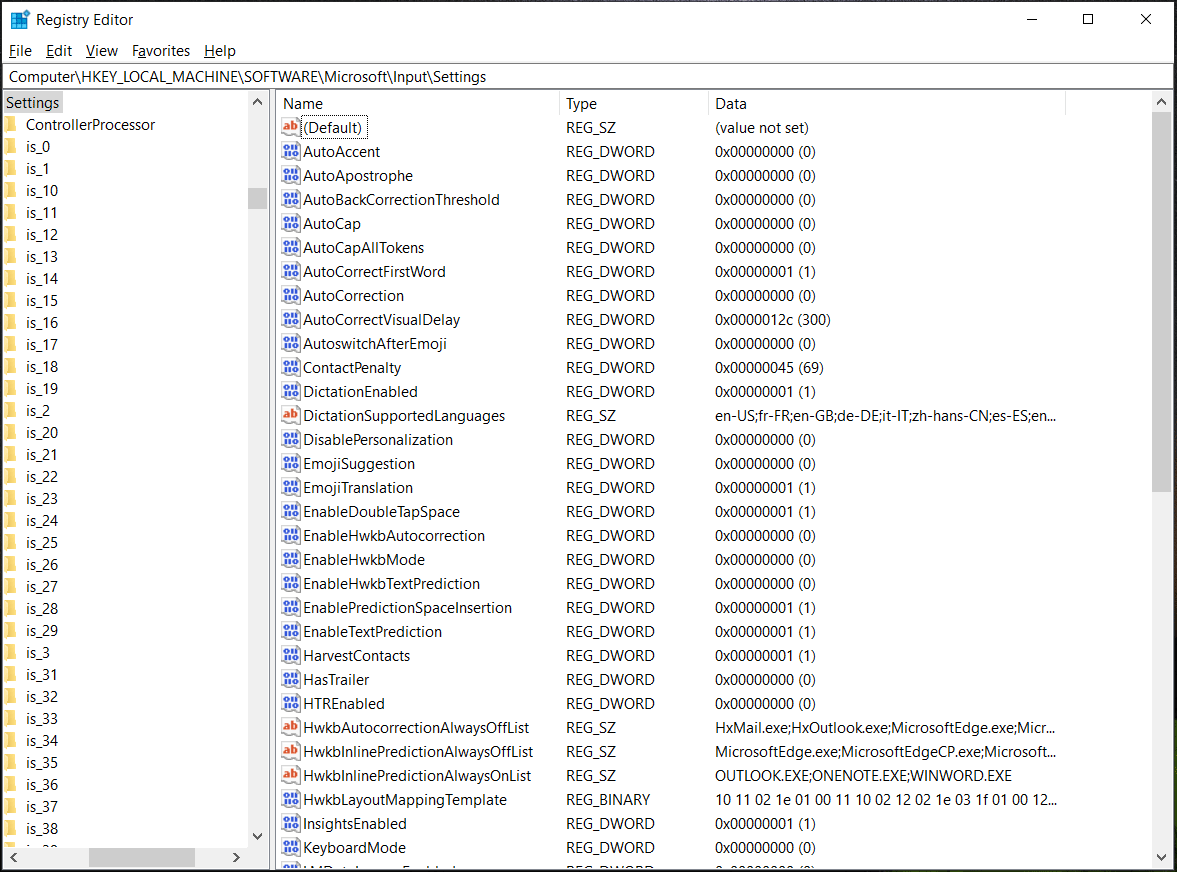This screenshot has height=872, width=1177.
Task: Select the EnableHwkbTextPrediction value name
Action: [x=391, y=584]
